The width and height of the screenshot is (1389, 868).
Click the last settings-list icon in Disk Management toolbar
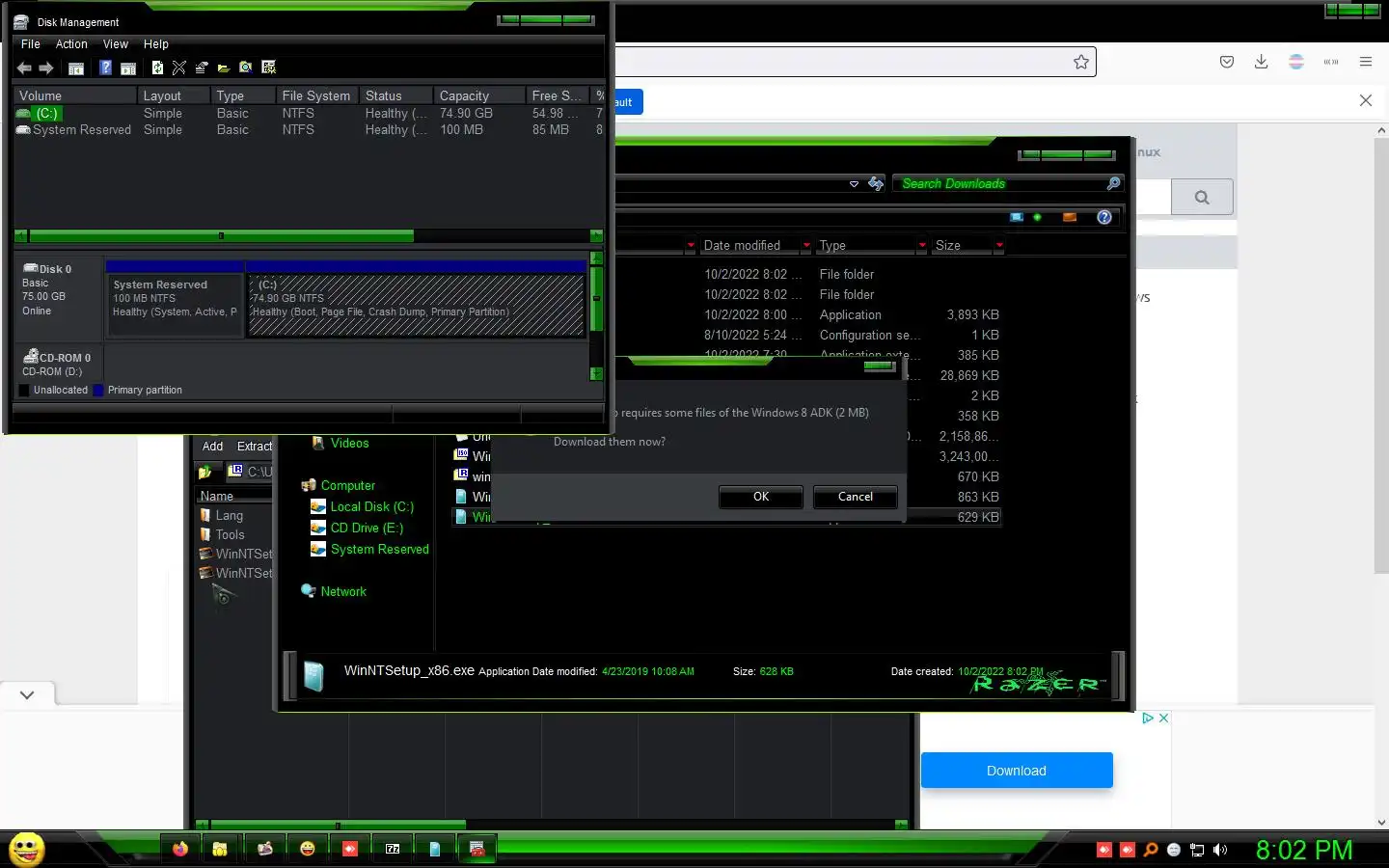pos(269,68)
